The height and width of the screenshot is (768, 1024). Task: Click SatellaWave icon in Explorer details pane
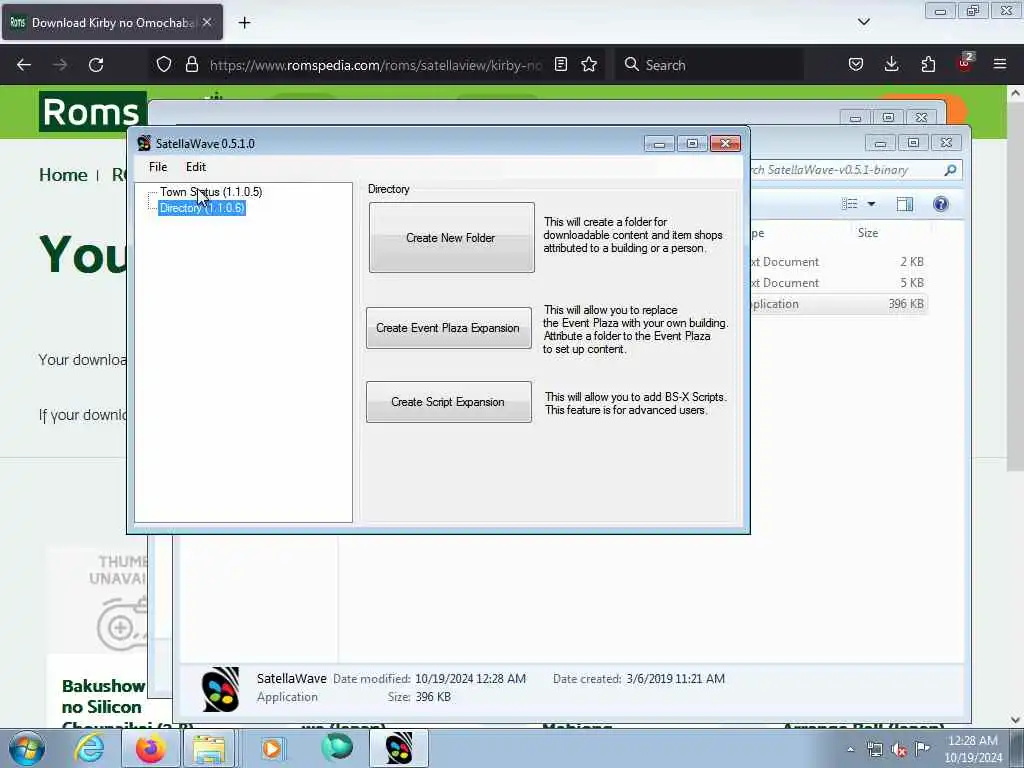[221, 689]
